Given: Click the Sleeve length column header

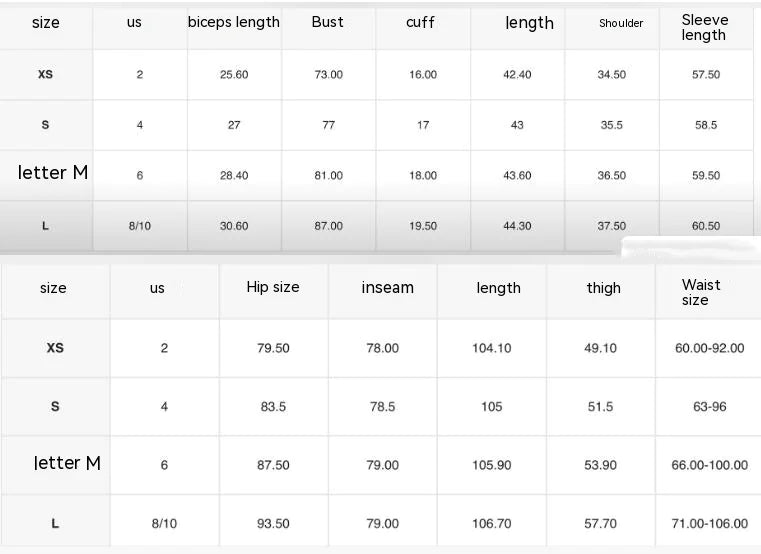Looking at the screenshot, I should click(x=704, y=27).
